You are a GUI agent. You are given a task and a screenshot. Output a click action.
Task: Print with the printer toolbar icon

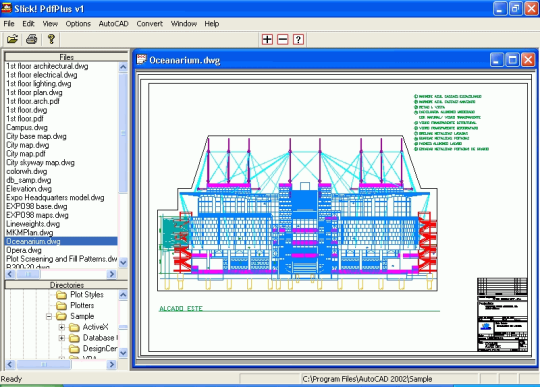(x=32, y=39)
